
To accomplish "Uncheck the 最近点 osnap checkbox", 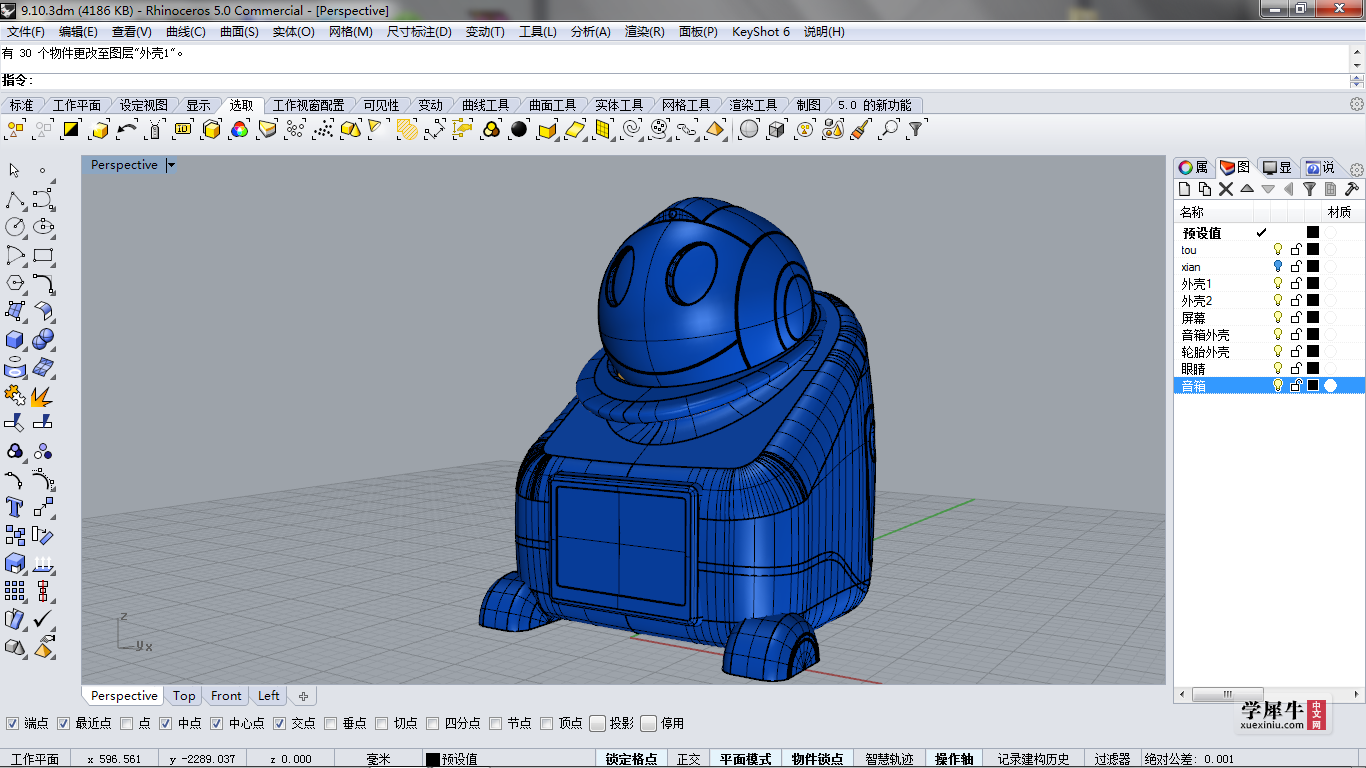I will pyautogui.click(x=64, y=723).
